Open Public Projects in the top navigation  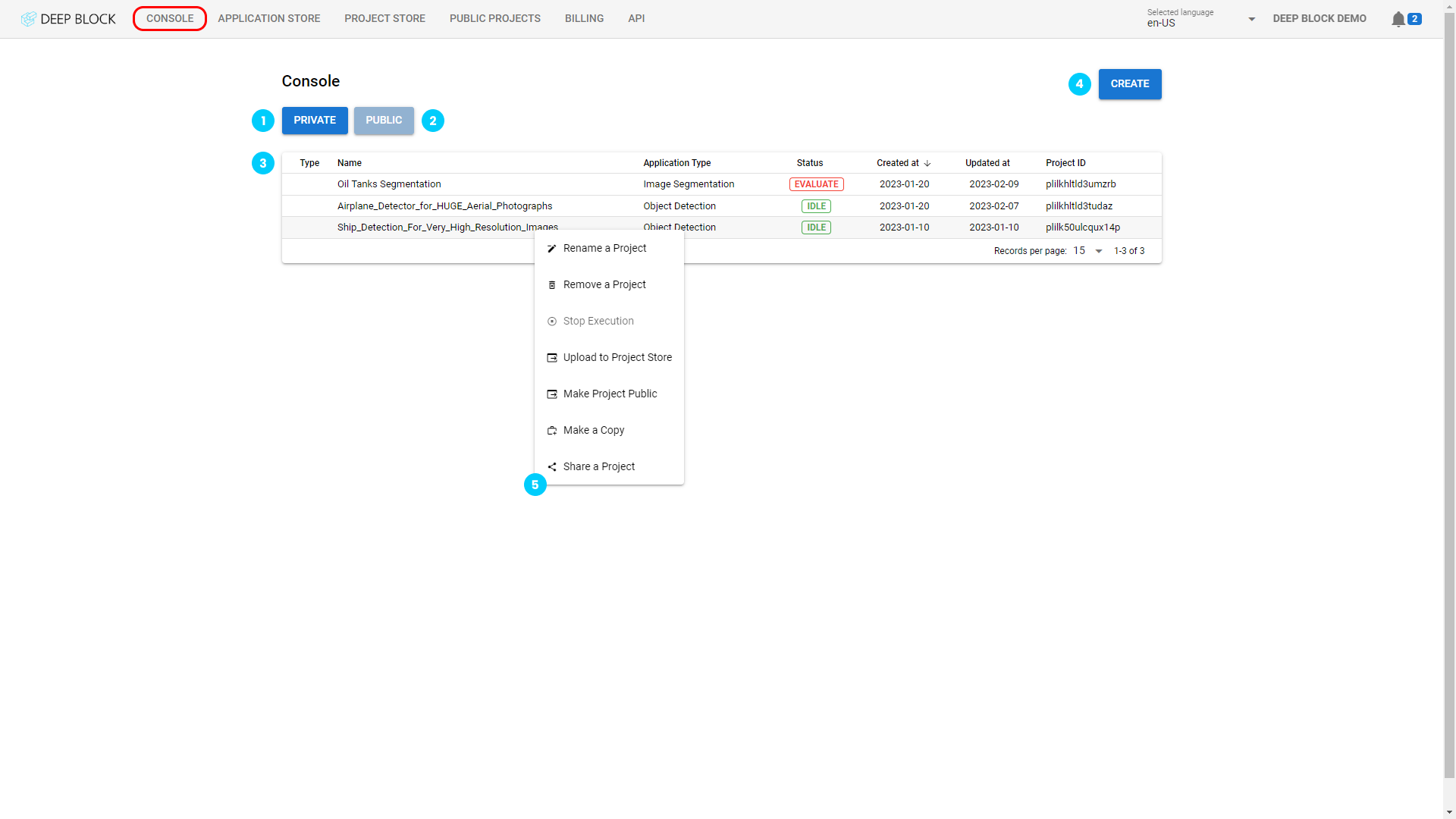(495, 18)
